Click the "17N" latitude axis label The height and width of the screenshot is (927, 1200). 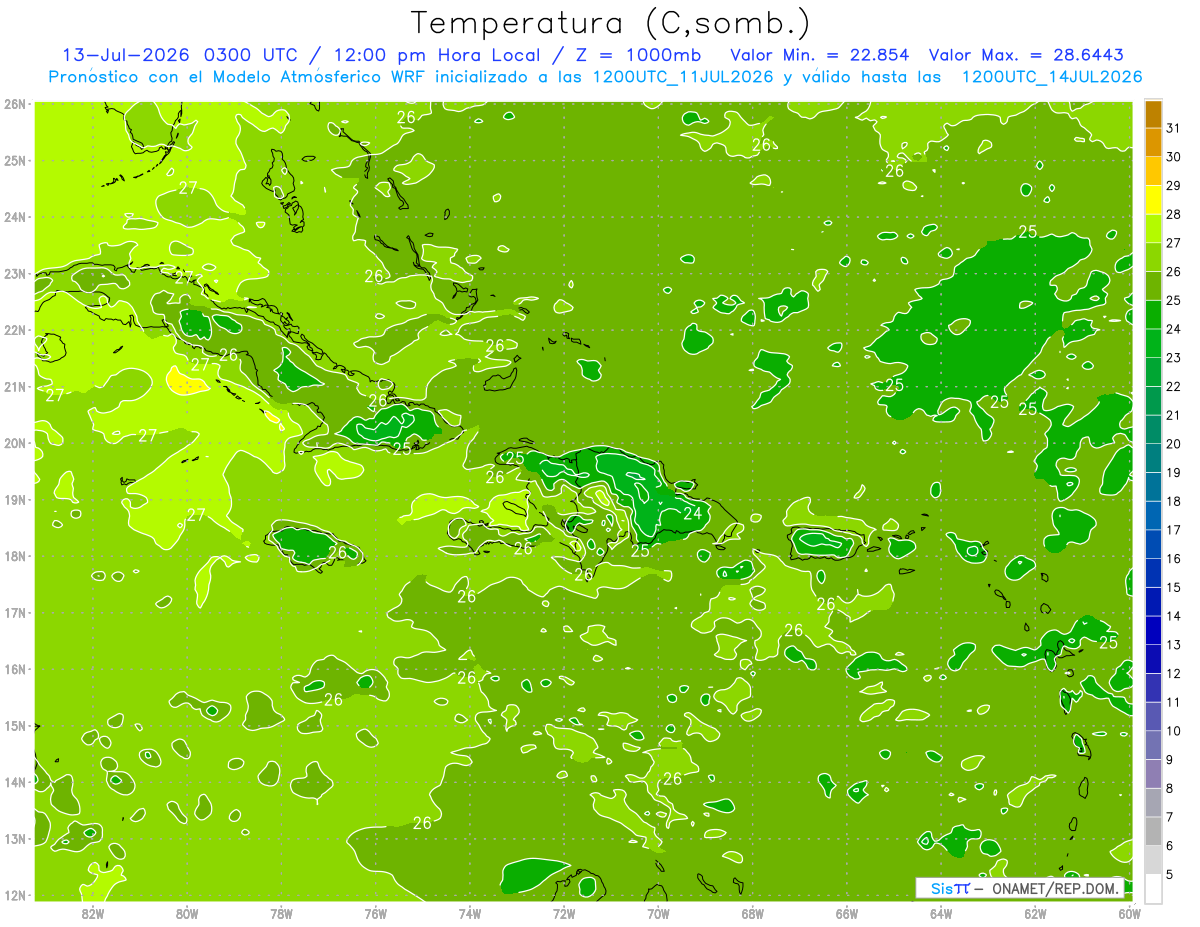coord(15,613)
